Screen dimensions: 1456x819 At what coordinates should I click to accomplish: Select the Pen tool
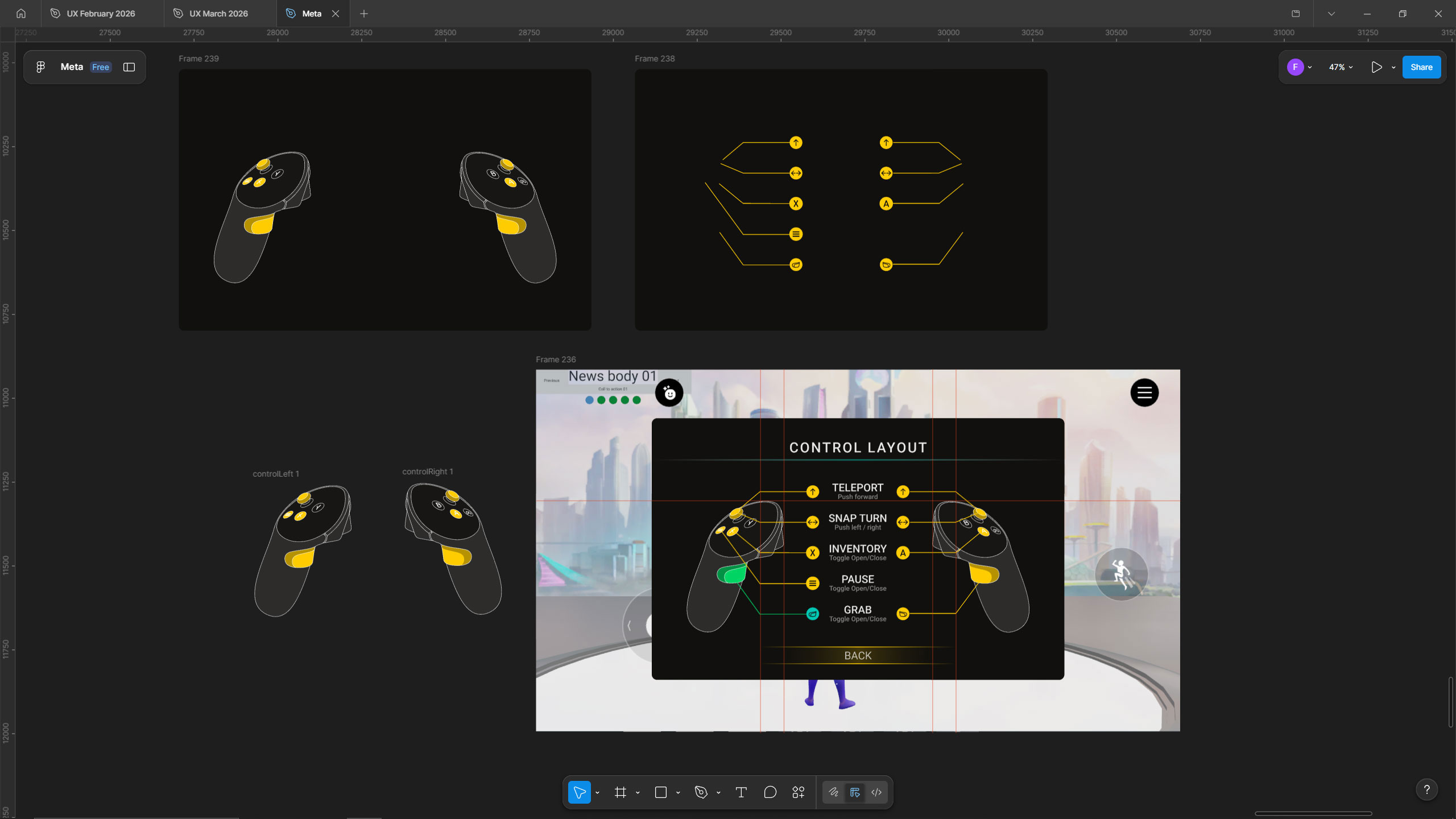tap(701, 792)
